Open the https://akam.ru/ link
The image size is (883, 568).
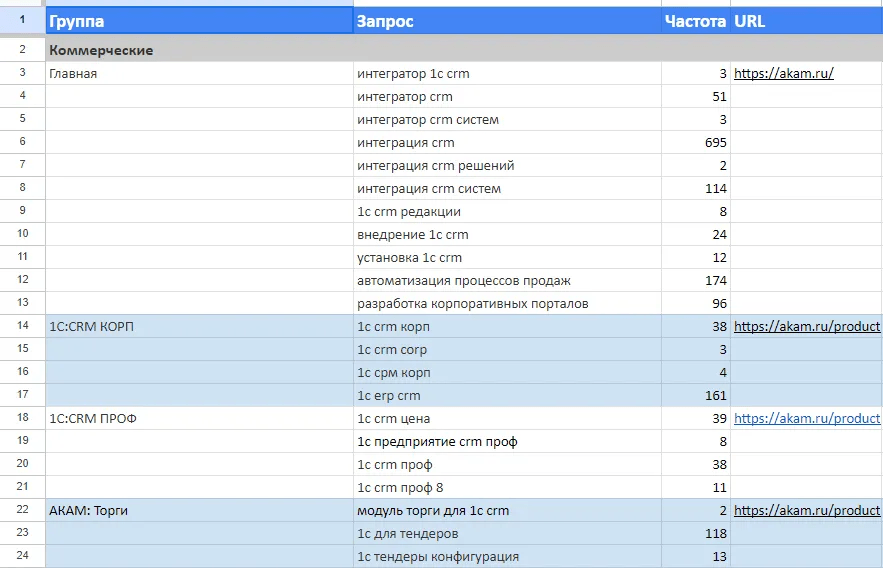(x=783, y=74)
